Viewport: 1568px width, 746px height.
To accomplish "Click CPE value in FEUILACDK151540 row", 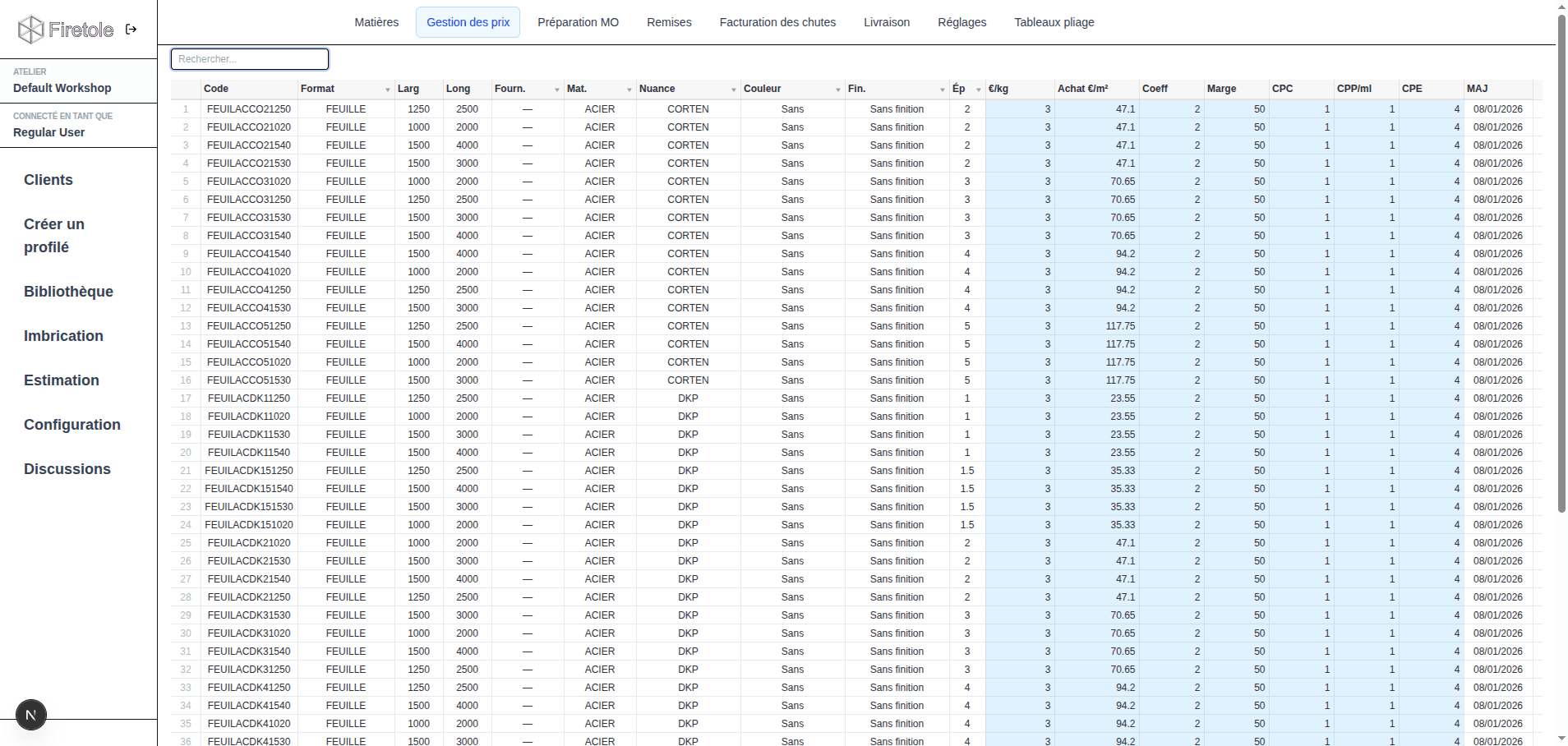I will [x=1432, y=489].
